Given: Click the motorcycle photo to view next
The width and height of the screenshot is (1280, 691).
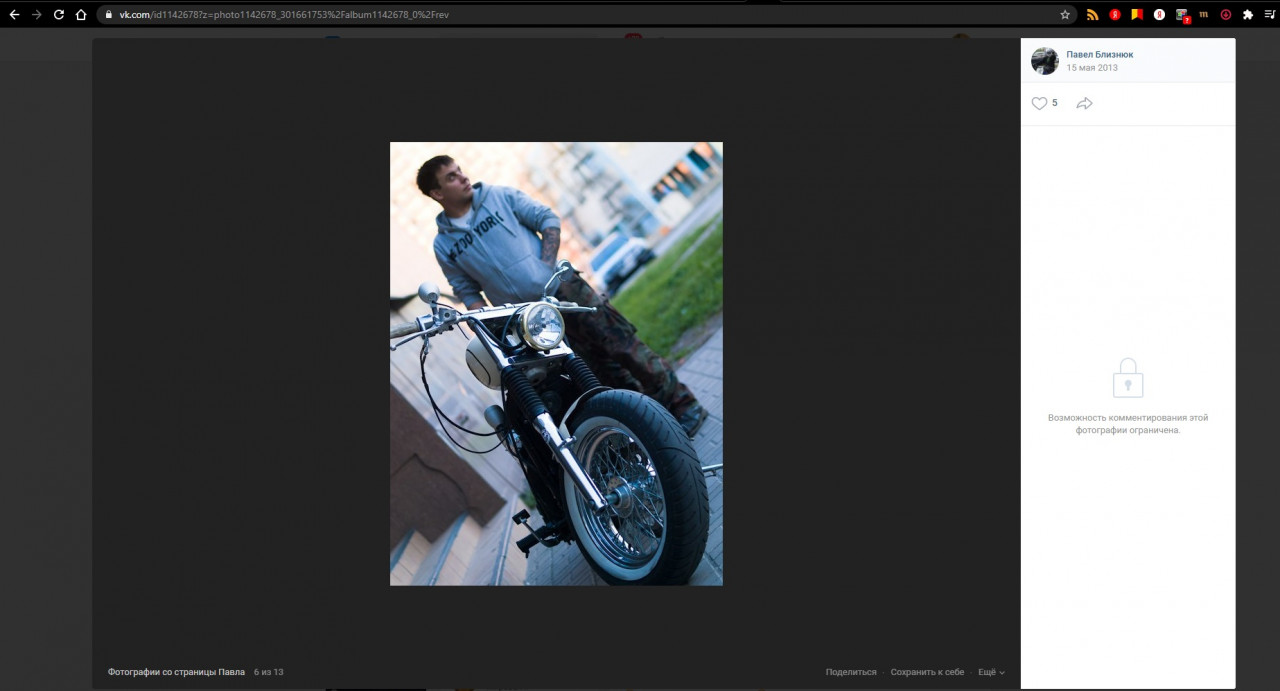Looking at the screenshot, I should 556,364.
